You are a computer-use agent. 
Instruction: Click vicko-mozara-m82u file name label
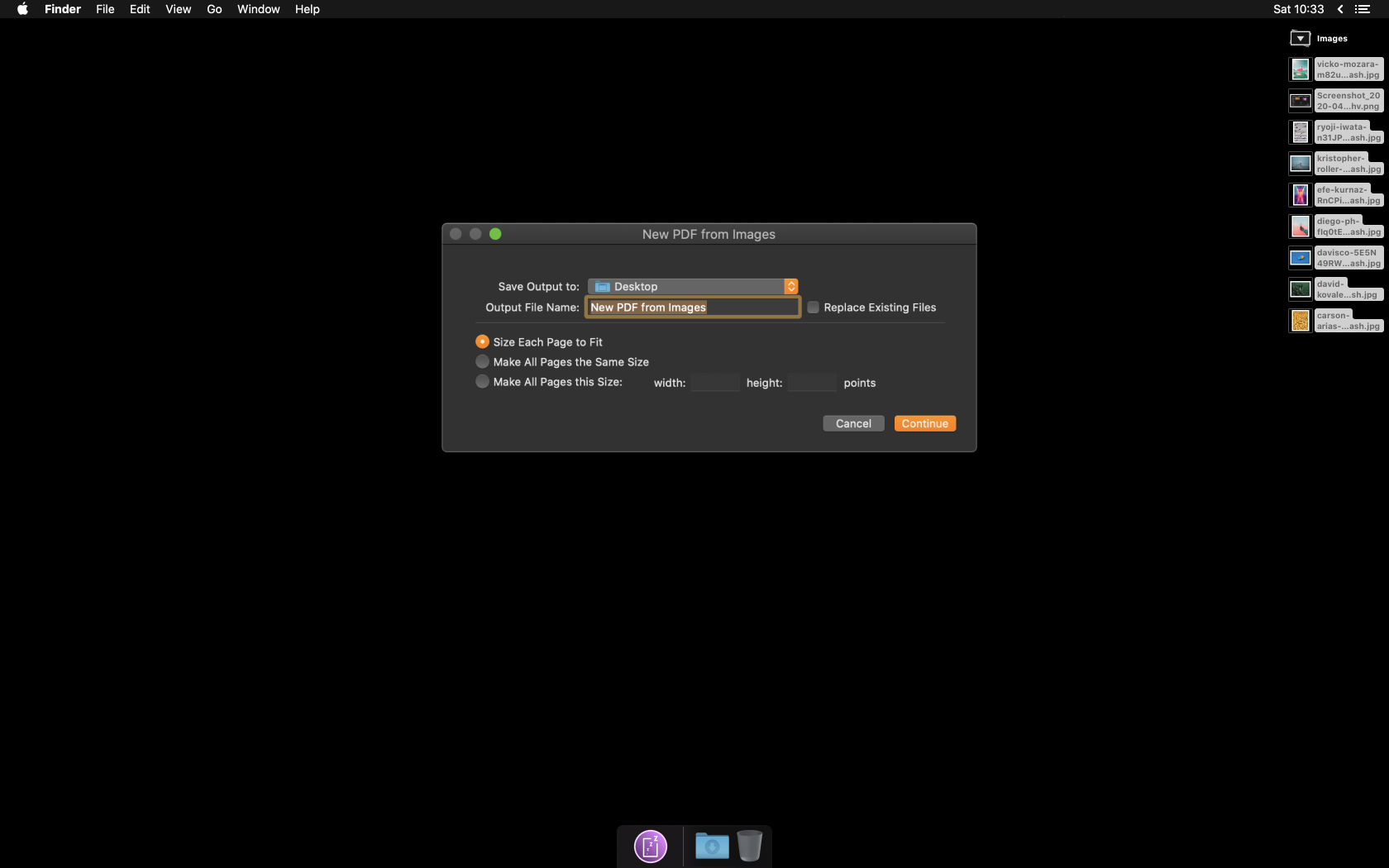point(1348,69)
